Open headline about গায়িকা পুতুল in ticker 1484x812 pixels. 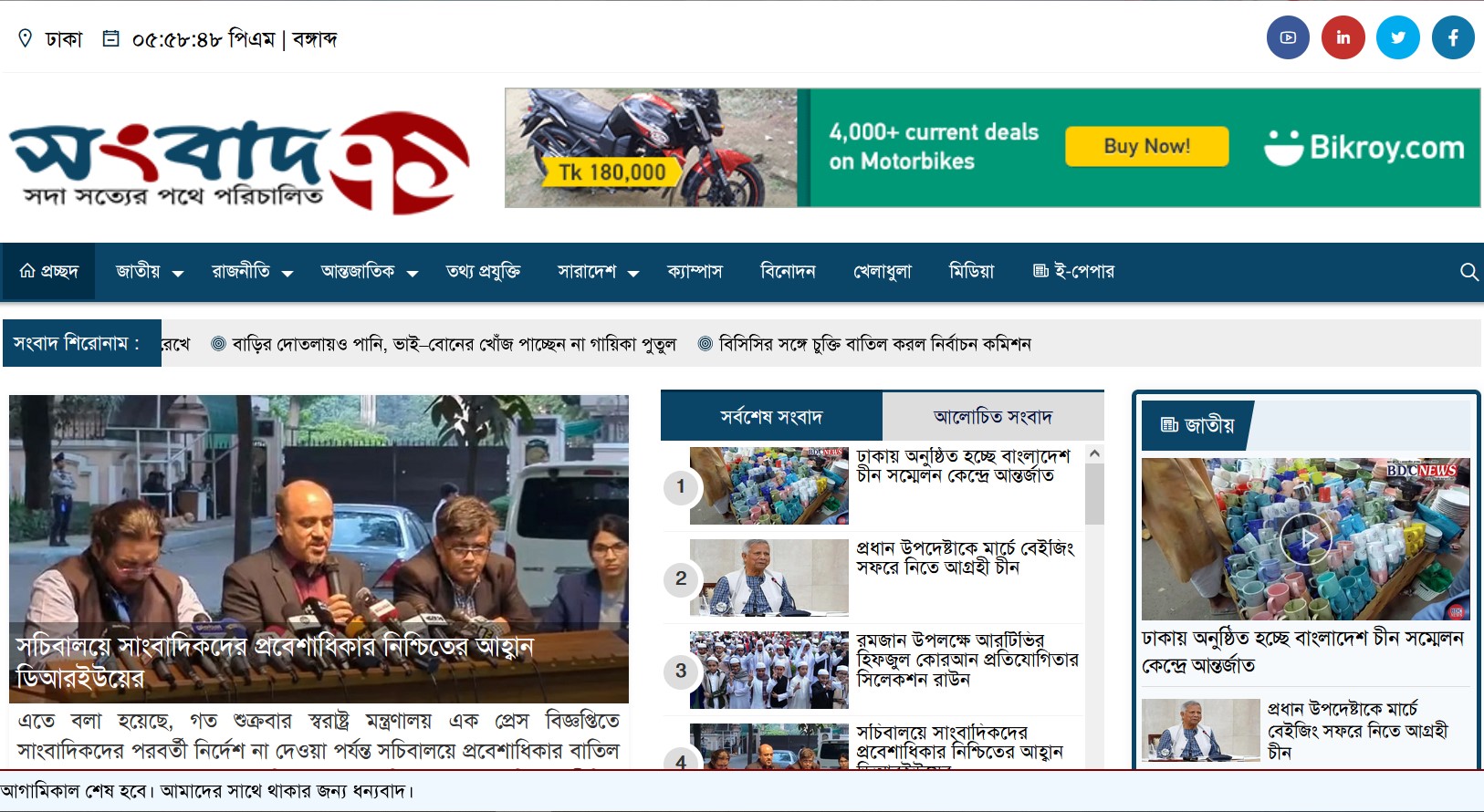pos(453,344)
